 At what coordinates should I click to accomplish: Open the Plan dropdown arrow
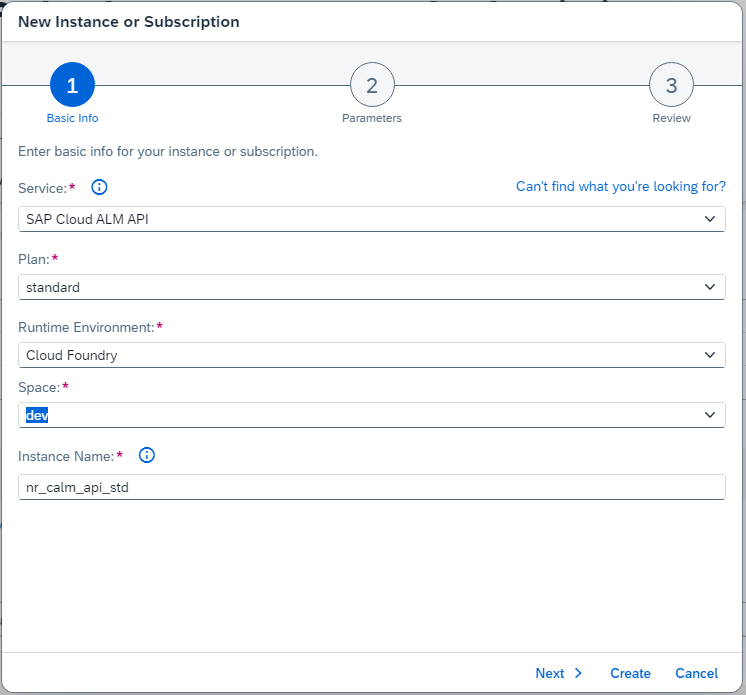coord(710,287)
